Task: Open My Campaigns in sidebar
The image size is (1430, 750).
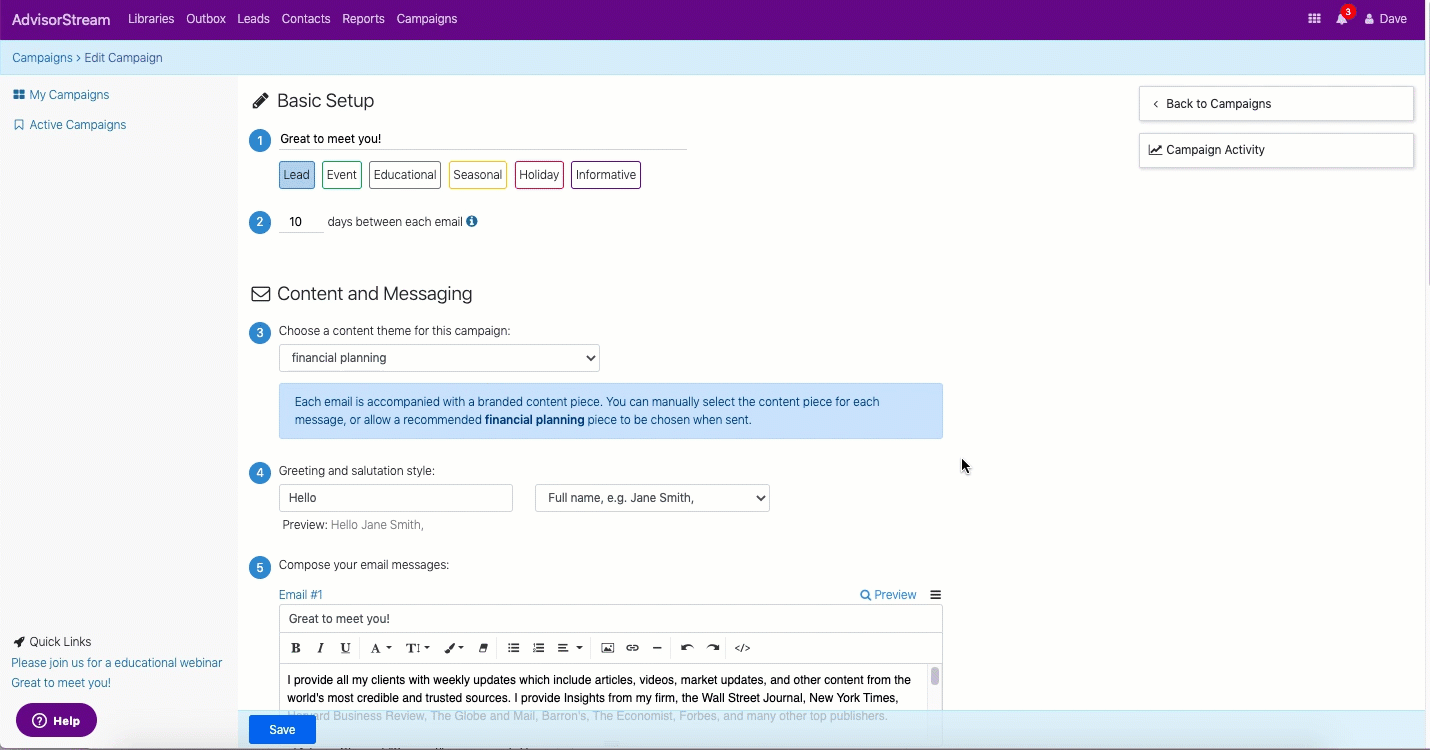Action: (x=61, y=95)
